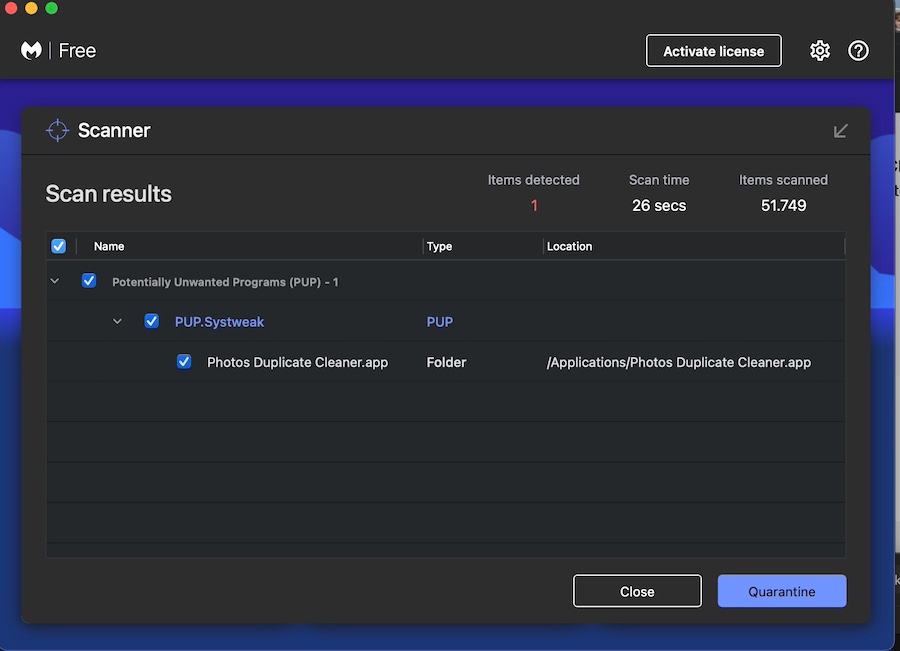
Task: Click the green full-screen window button
Action: (51, 8)
